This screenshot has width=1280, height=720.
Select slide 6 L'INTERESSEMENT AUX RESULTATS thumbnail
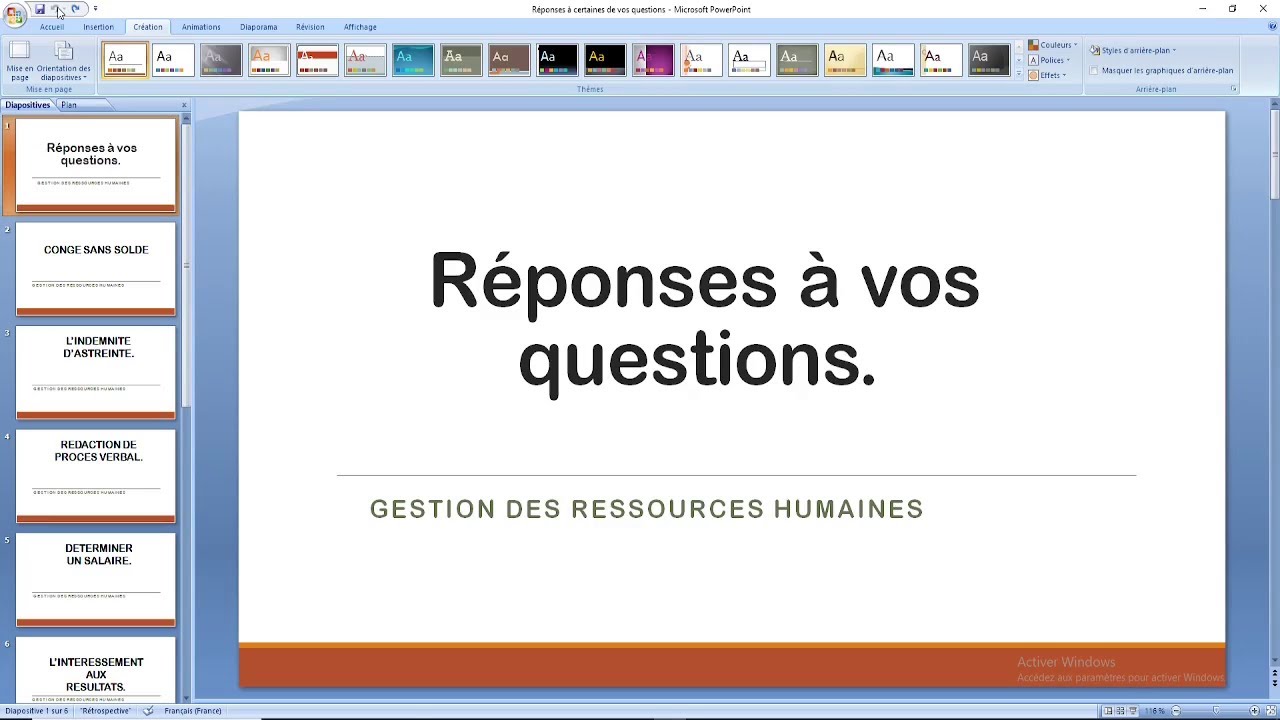[95, 668]
